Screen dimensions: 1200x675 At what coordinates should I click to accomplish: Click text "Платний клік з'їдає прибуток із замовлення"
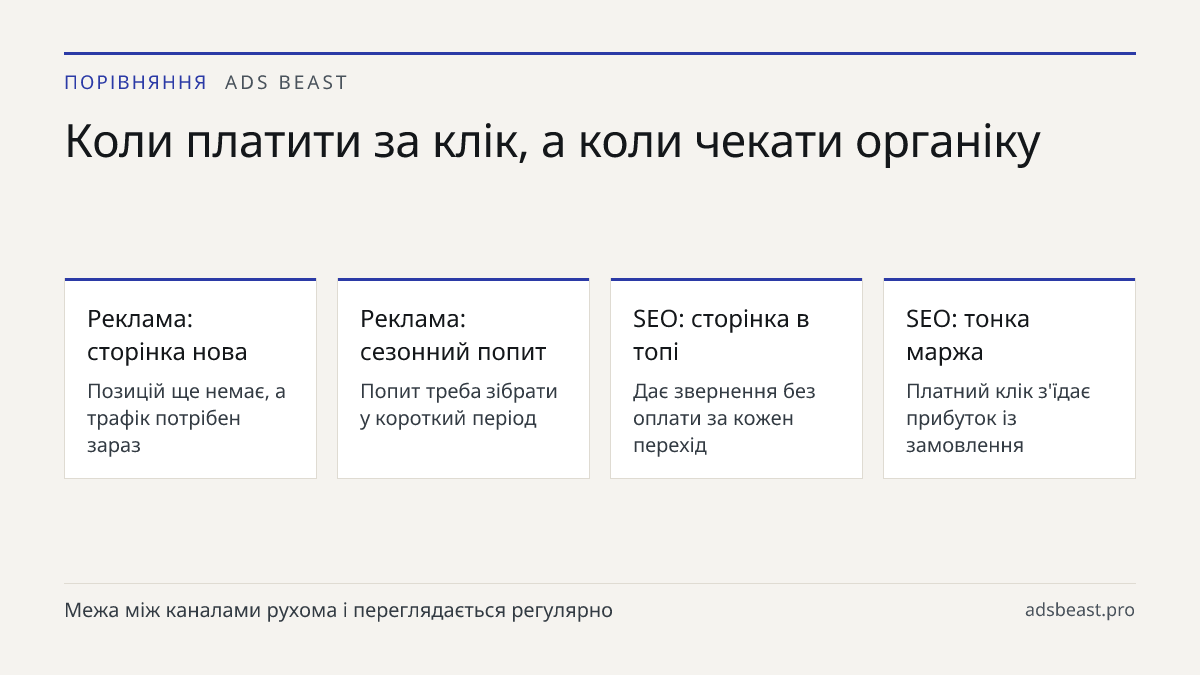[998, 418]
